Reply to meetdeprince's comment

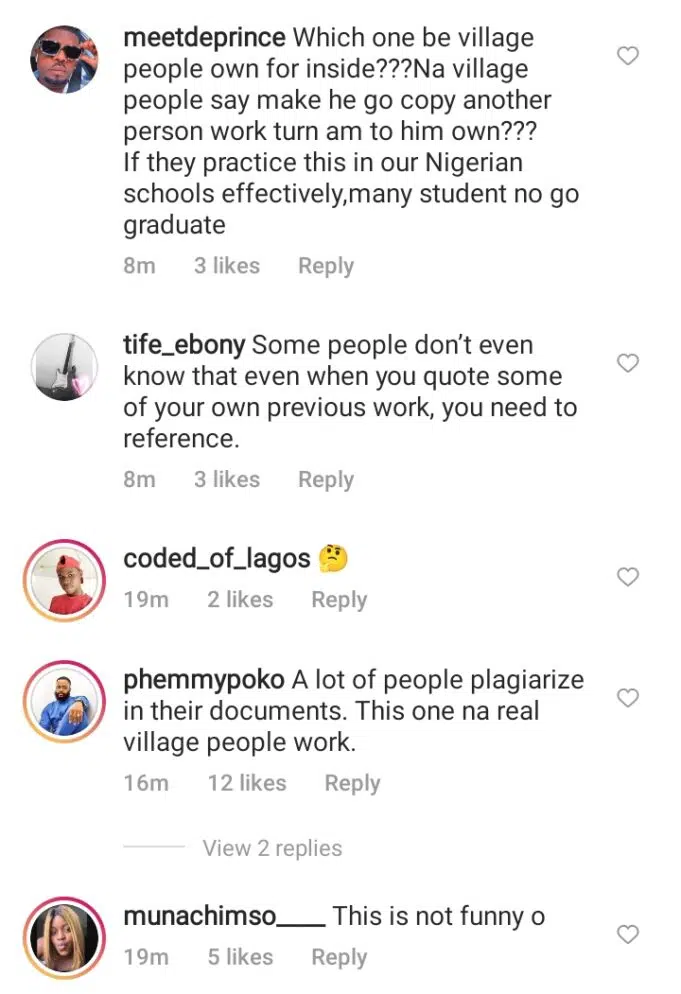pos(326,266)
